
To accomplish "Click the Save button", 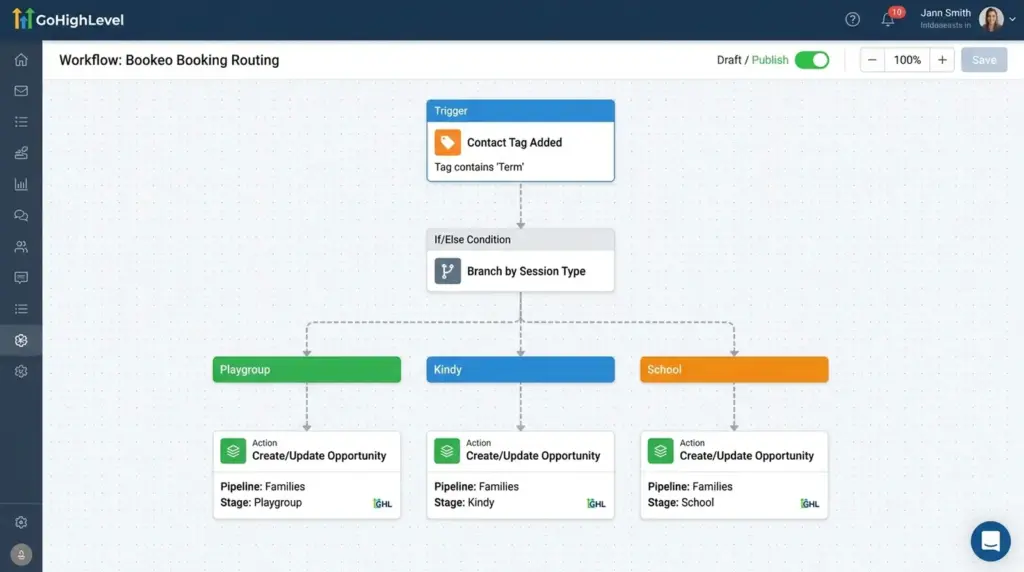I will click(x=984, y=60).
